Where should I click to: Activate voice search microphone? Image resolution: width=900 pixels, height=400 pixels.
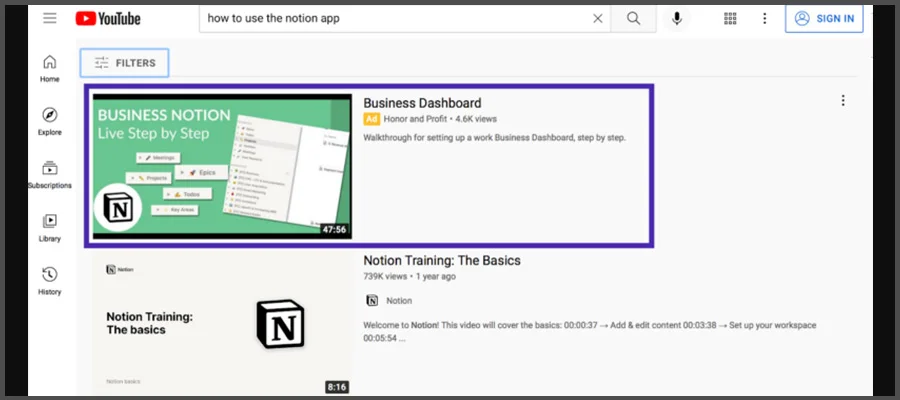click(x=678, y=18)
